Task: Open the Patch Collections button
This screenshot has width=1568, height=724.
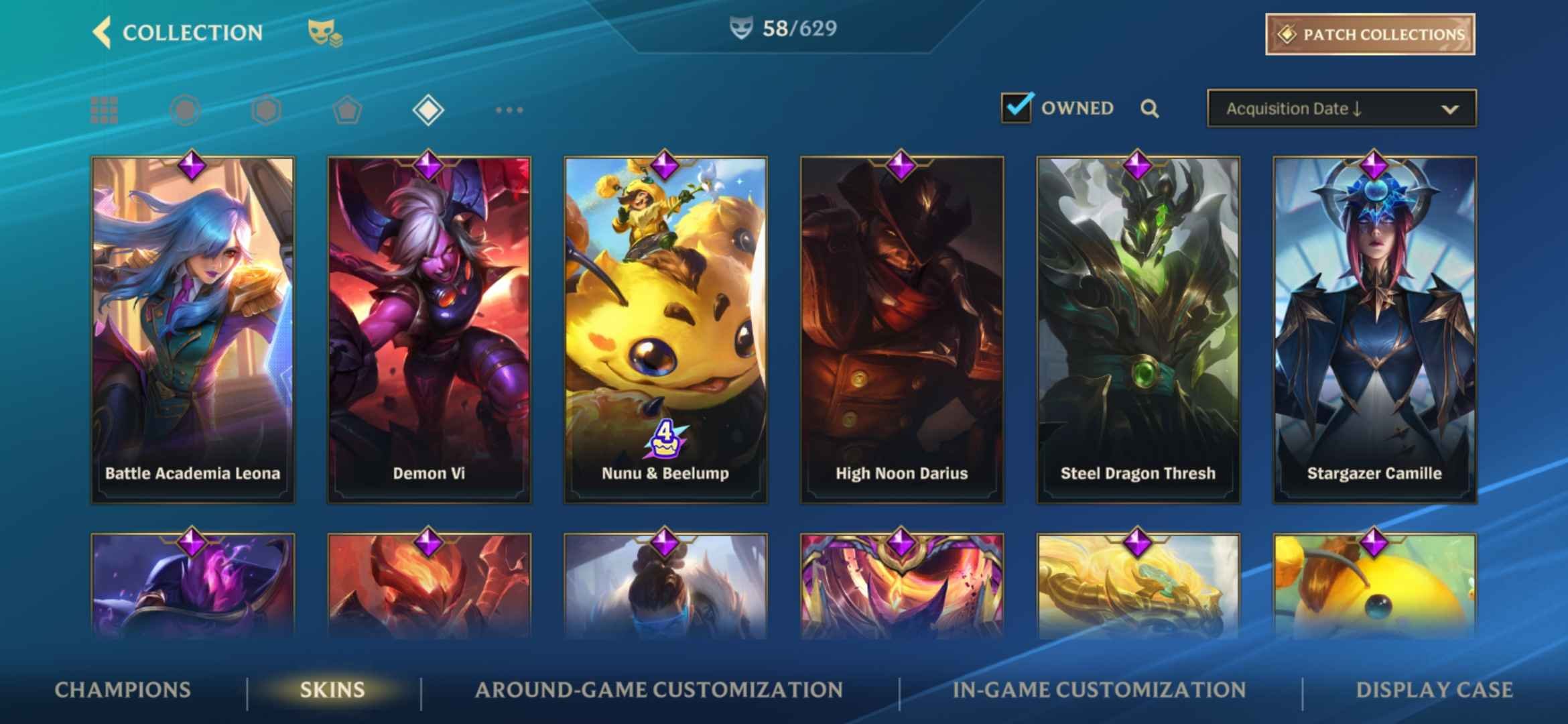Action: pyautogui.click(x=1370, y=34)
